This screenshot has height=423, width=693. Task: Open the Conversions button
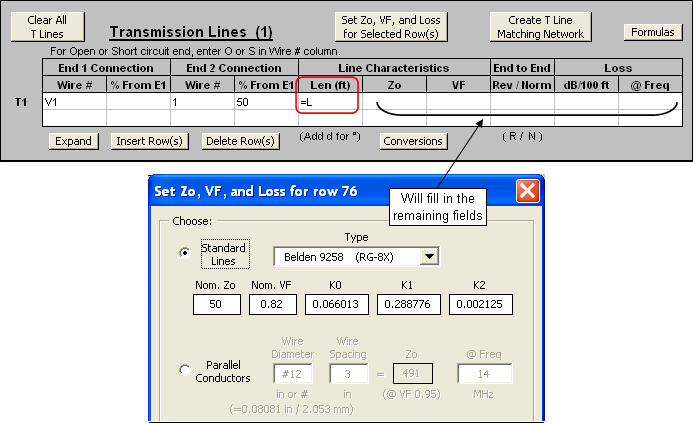[x=412, y=141]
